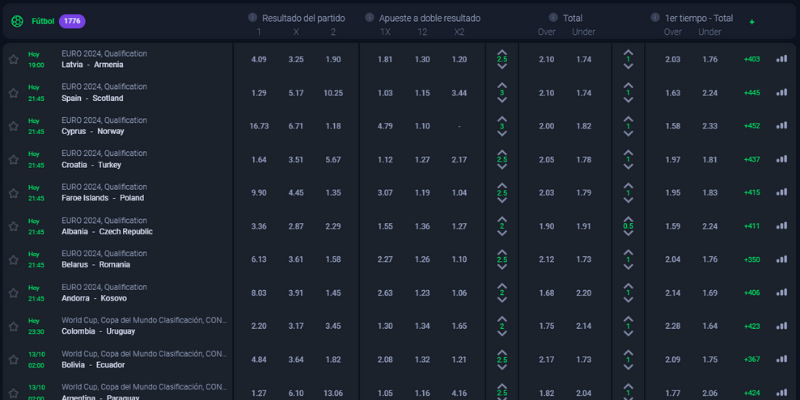This screenshot has height=400, width=800.
Task: Click info icon beside Total header
Action: coord(553,17)
